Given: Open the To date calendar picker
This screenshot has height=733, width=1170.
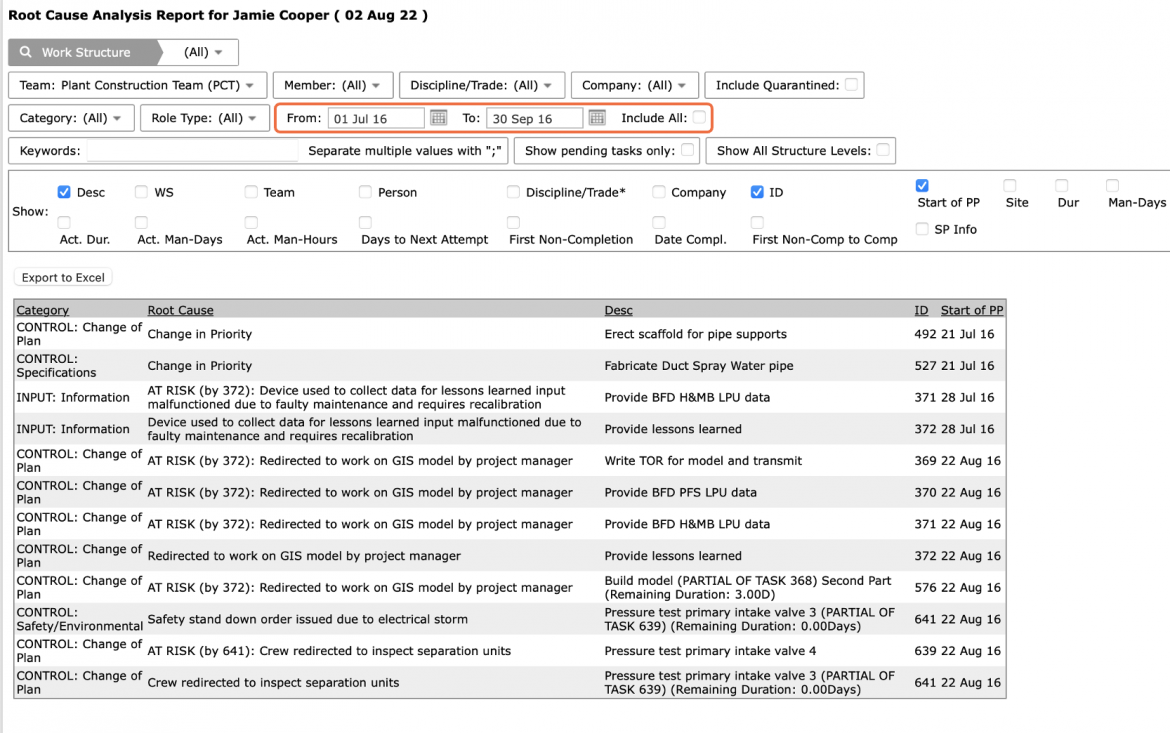Looking at the screenshot, I should [597, 118].
